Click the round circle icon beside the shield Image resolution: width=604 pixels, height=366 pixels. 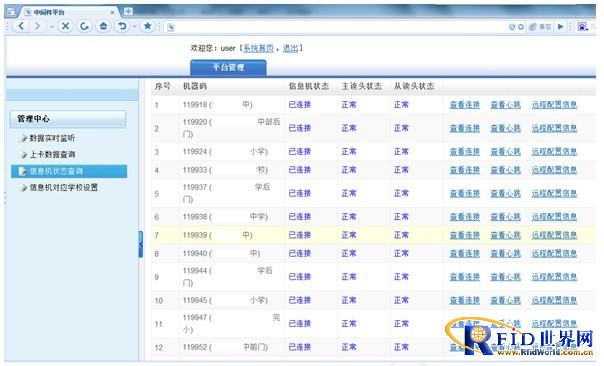coord(521,27)
